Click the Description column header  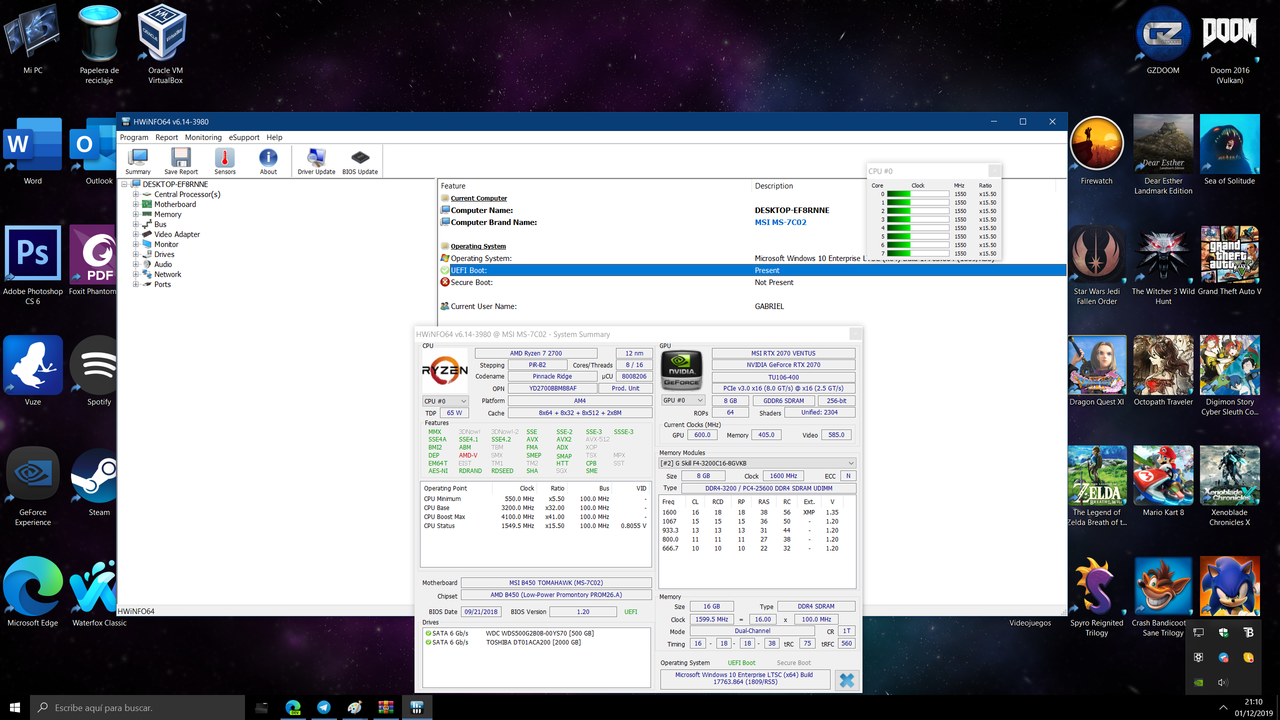pos(810,186)
